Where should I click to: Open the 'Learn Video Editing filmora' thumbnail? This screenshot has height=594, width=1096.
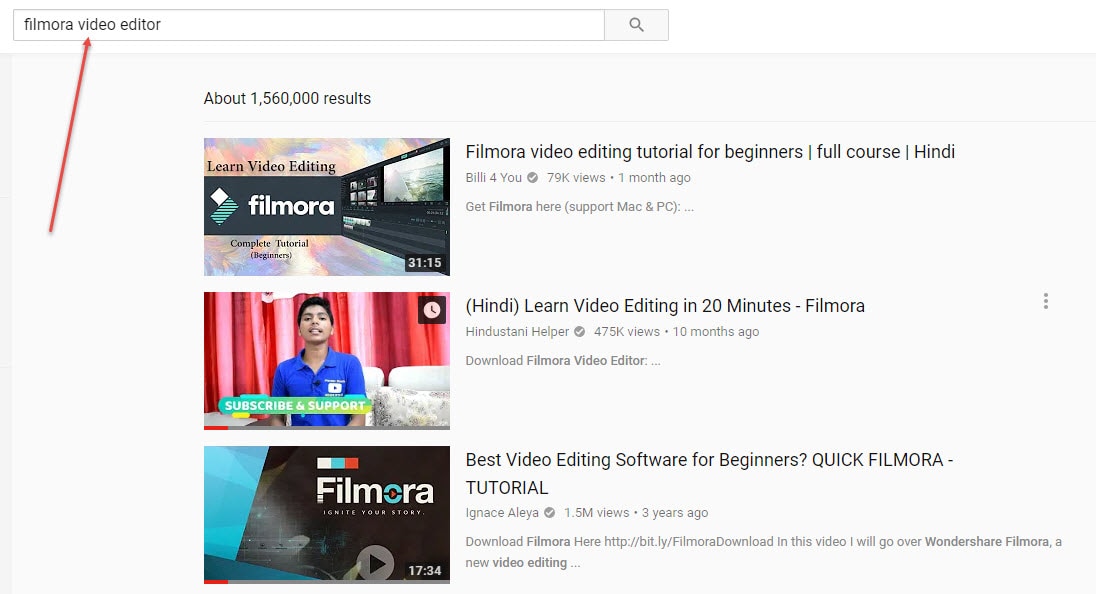(x=326, y=207)
